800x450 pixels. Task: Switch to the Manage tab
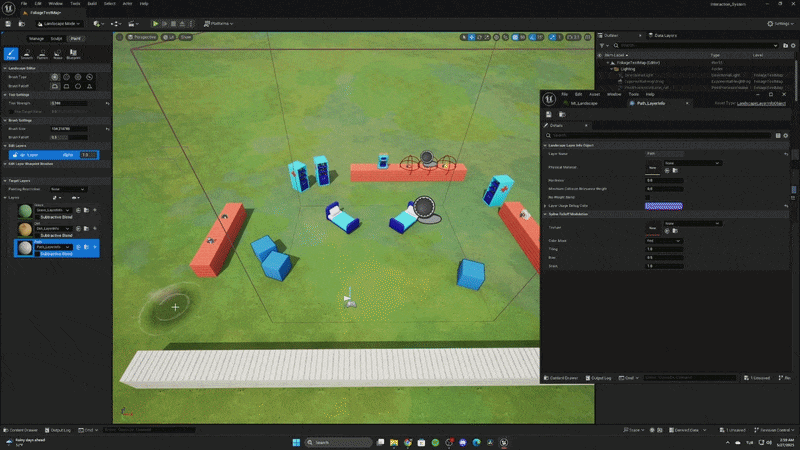36,39
